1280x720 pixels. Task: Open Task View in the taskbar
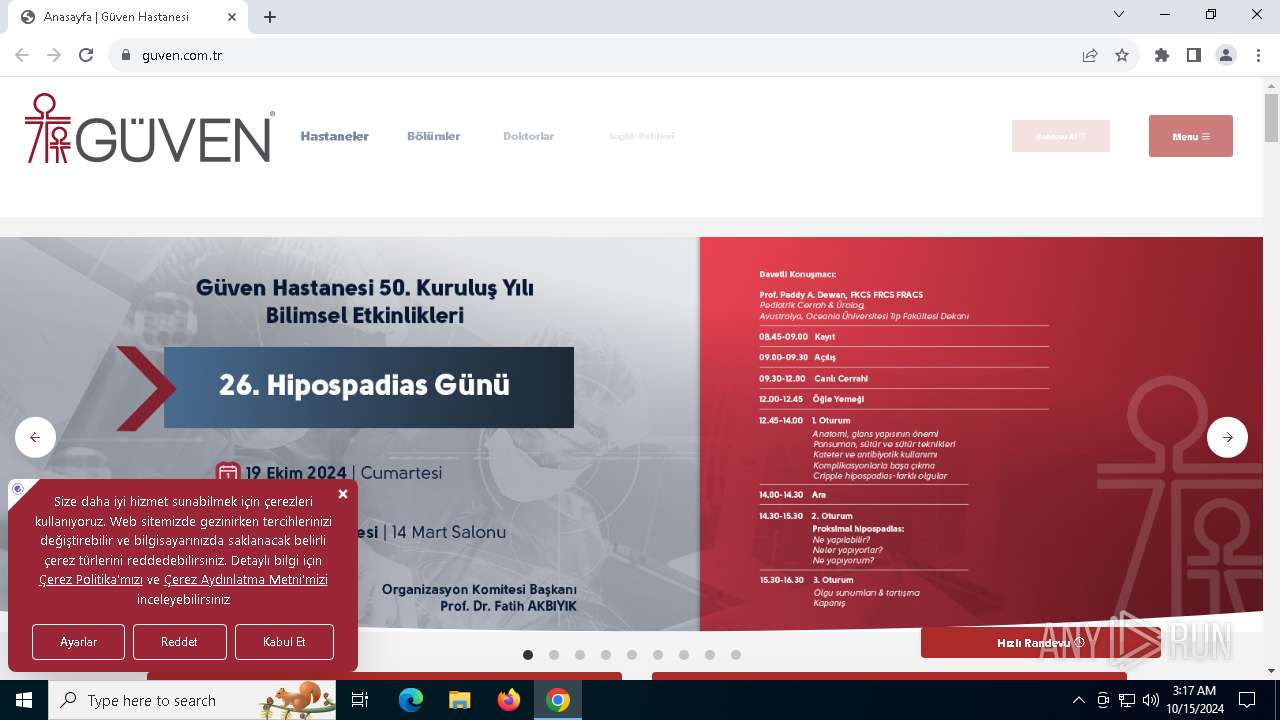click(x=360, y=700)
